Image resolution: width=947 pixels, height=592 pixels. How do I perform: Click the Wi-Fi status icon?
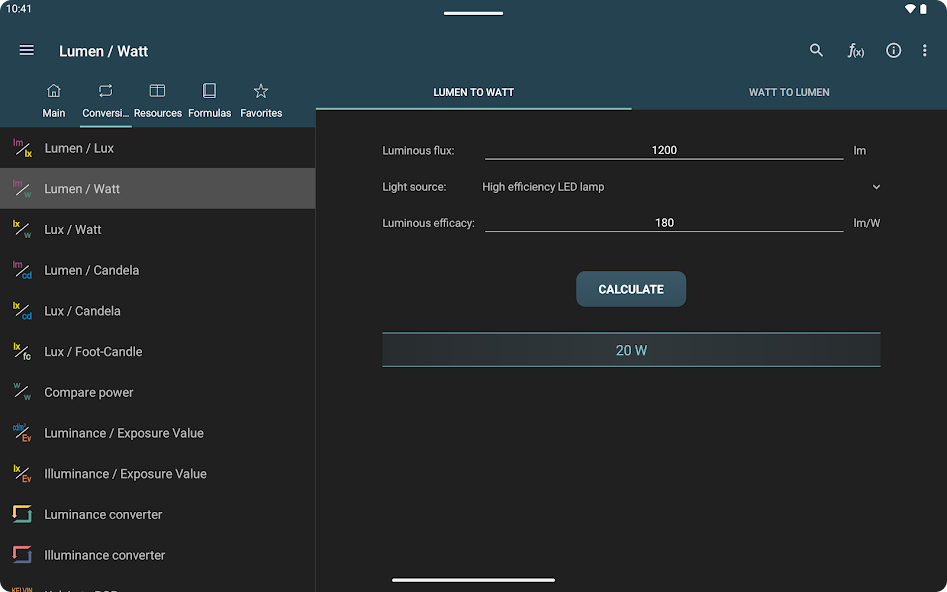[x=910, y=9]
